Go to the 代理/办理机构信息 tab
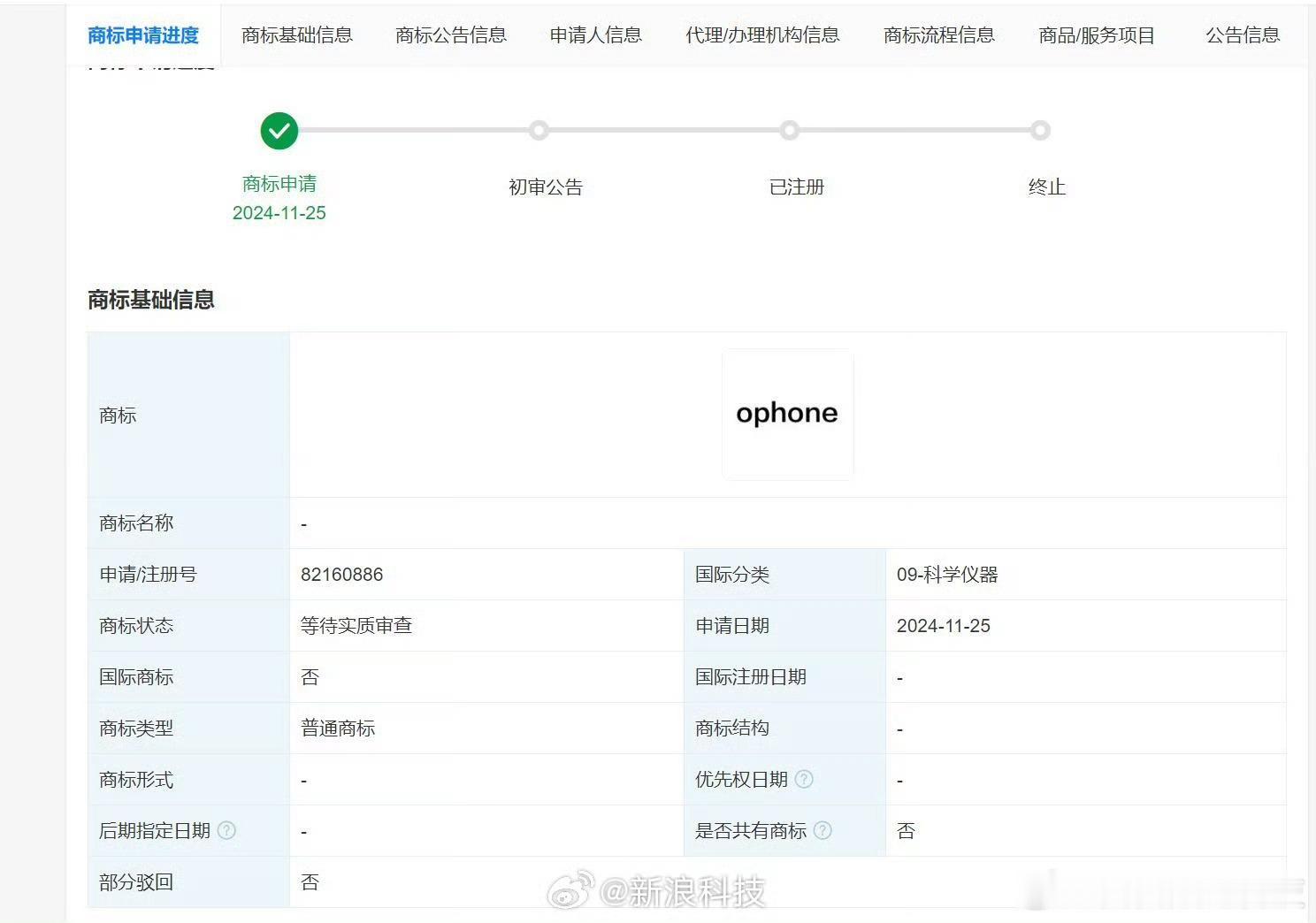 point(762,35)
